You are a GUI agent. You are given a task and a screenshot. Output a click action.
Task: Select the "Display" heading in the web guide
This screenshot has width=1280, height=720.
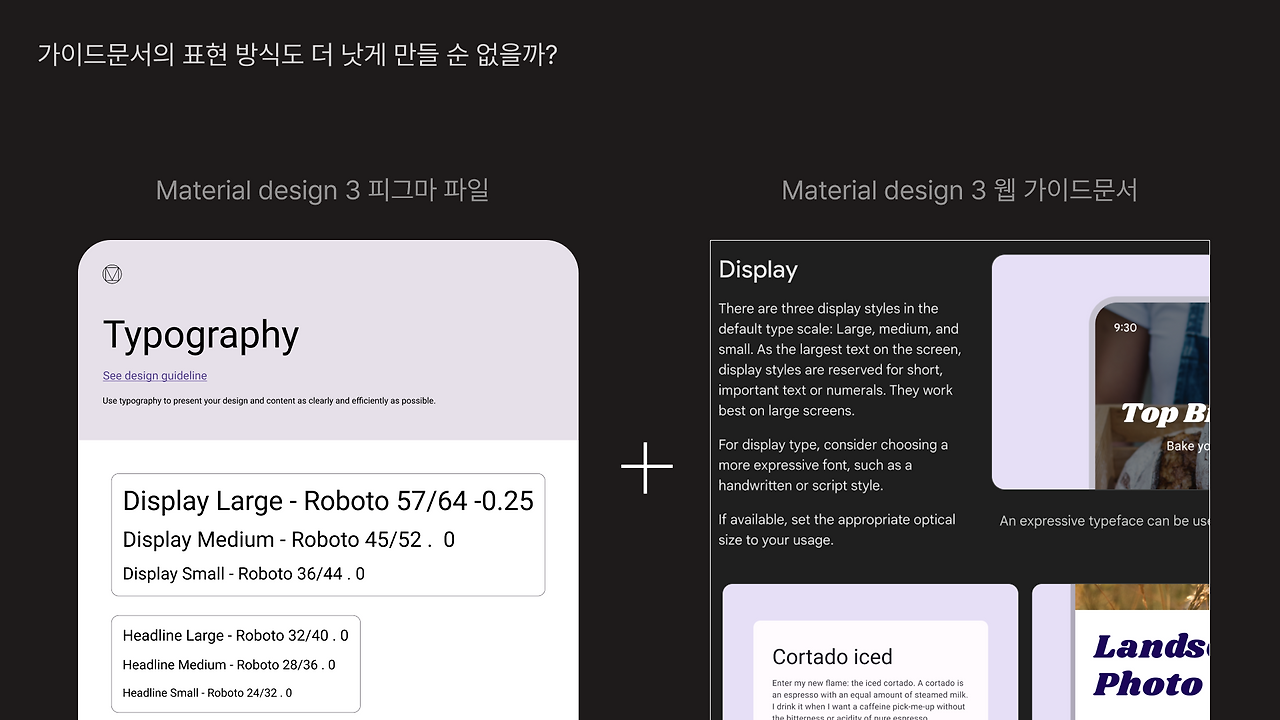click(758, 270)
